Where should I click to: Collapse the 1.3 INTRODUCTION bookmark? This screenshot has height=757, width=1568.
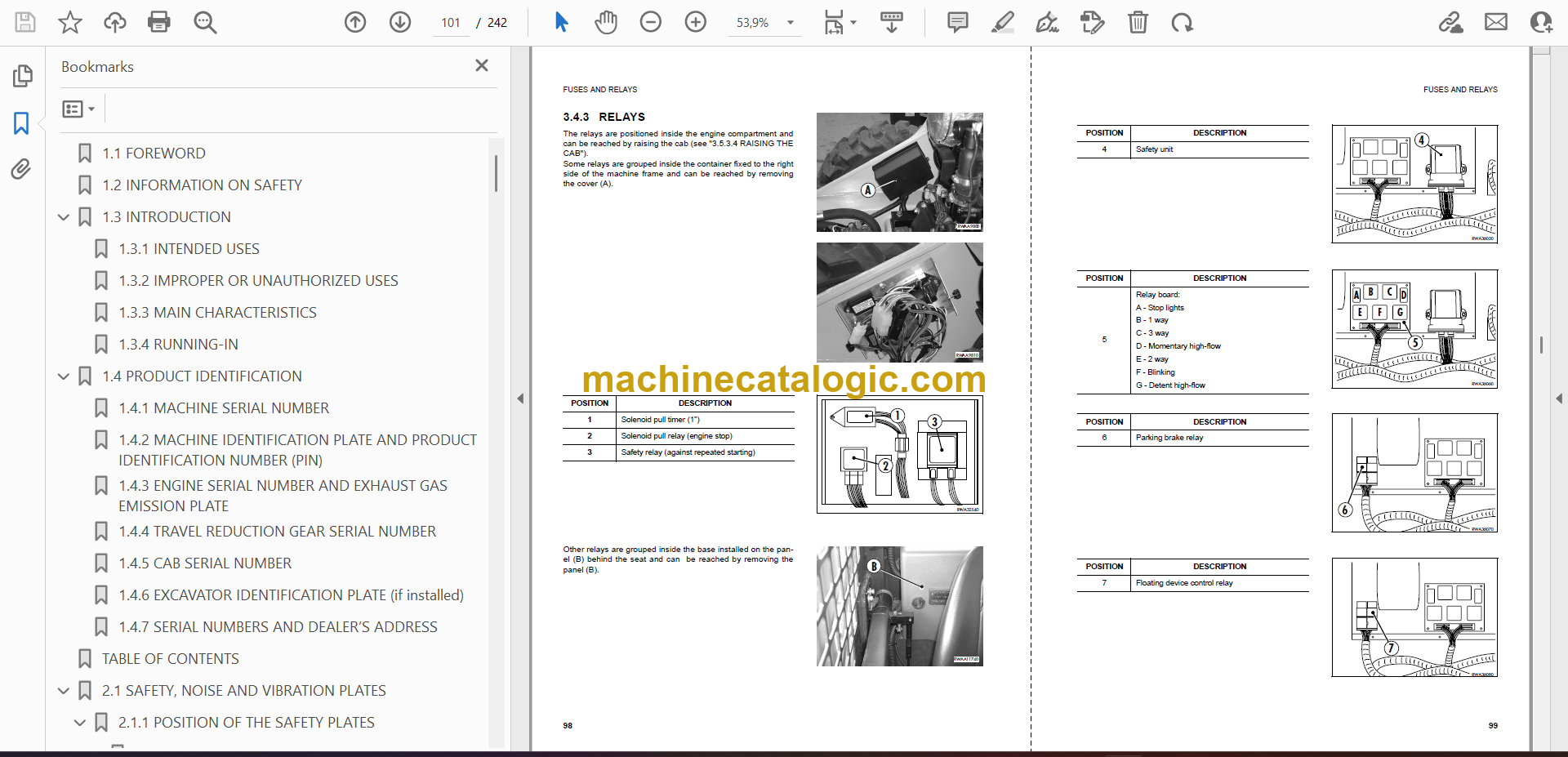pyautogui.click(x=64, y=216)
